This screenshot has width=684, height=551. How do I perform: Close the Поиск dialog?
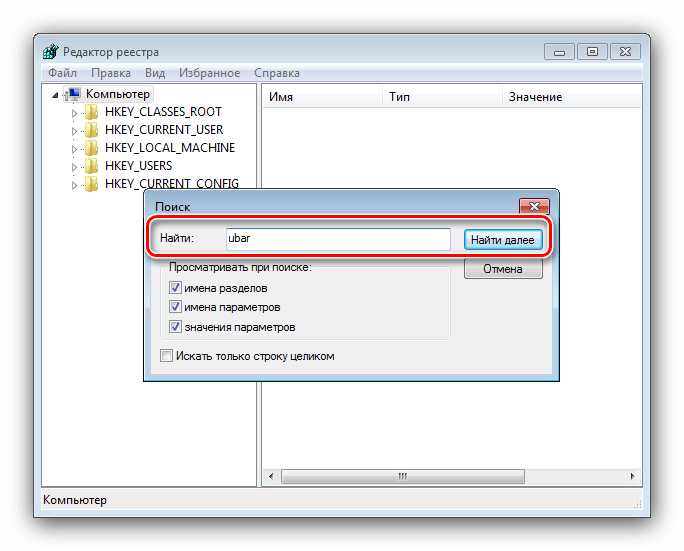534,206
